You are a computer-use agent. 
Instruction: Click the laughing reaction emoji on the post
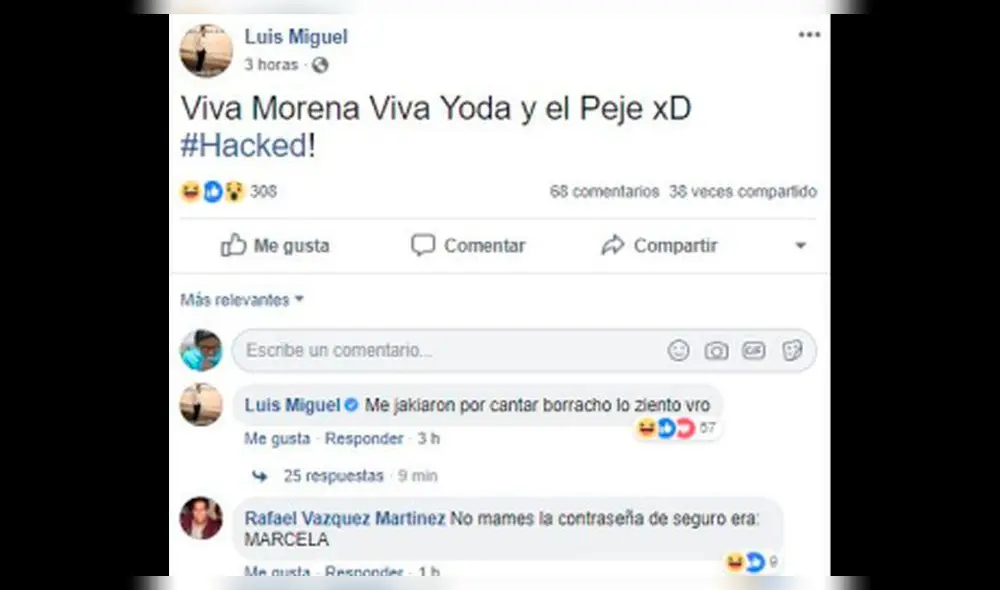coord(188,191)
